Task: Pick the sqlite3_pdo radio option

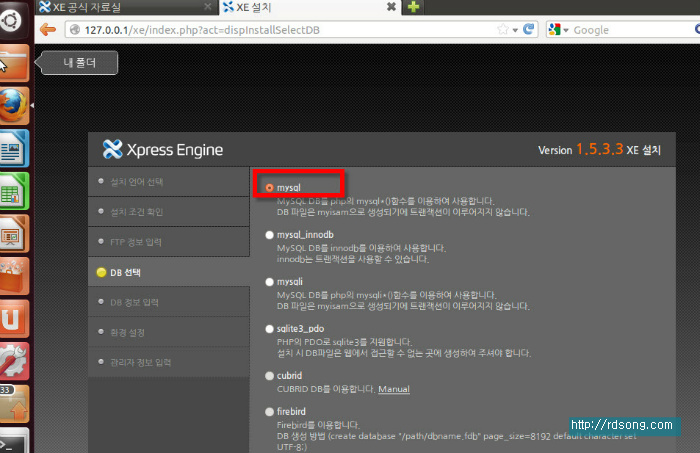Action: 269,329
